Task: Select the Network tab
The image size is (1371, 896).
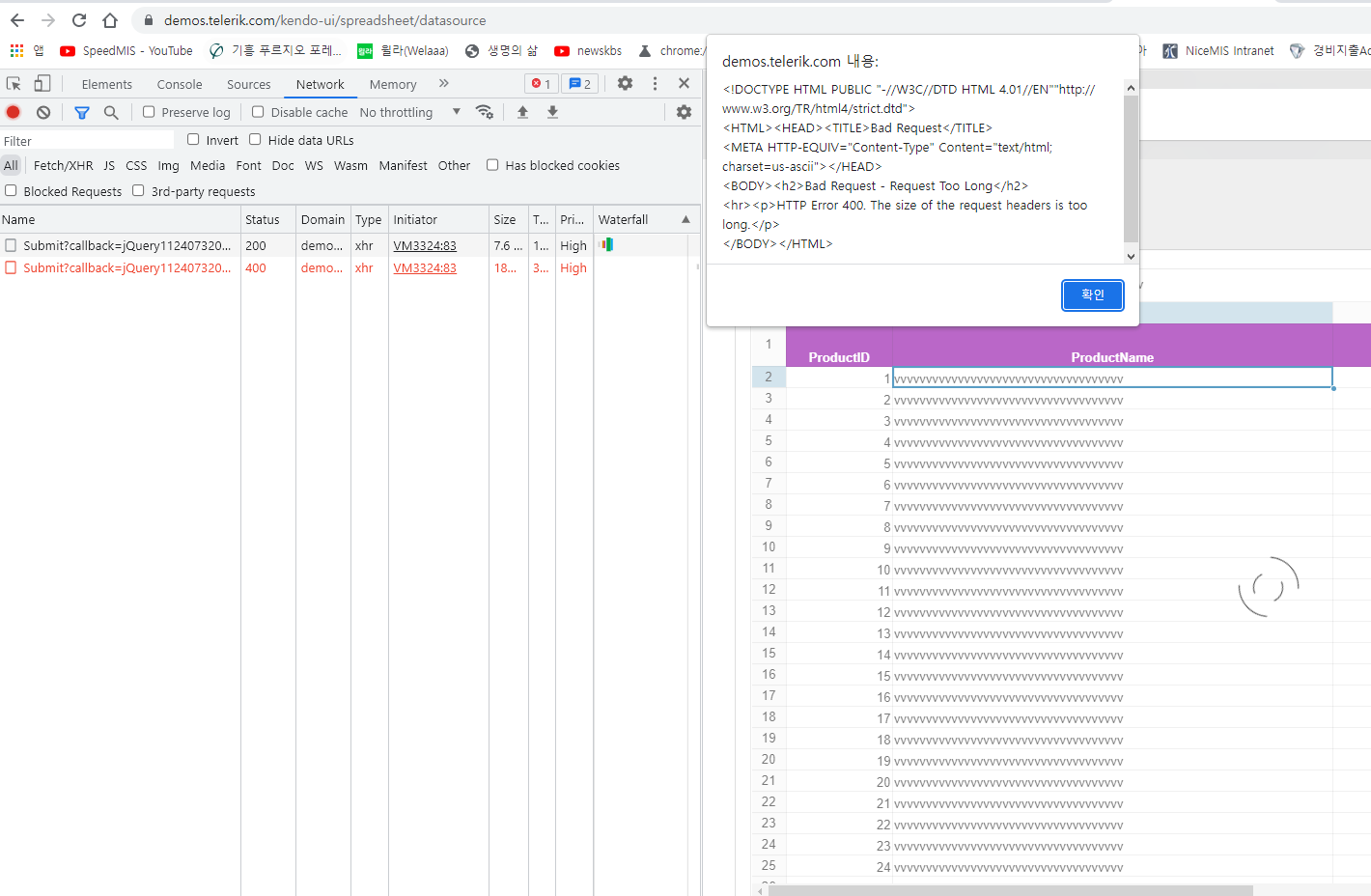Action: pos(321,85)
